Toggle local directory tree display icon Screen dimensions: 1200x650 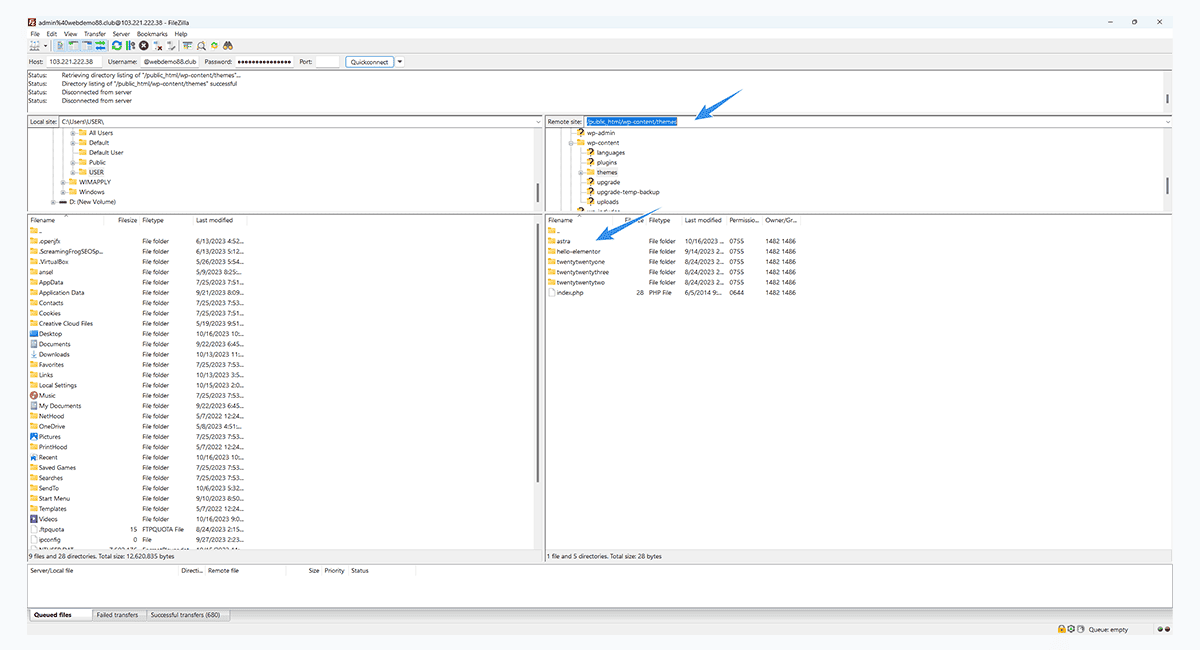74,46
